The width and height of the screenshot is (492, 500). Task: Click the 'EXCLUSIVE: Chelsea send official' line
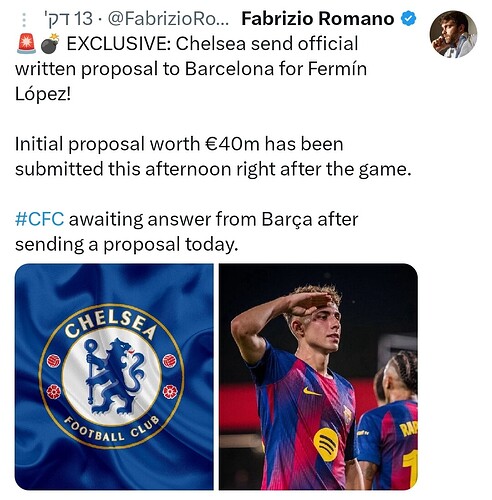[x=212, y=44]
